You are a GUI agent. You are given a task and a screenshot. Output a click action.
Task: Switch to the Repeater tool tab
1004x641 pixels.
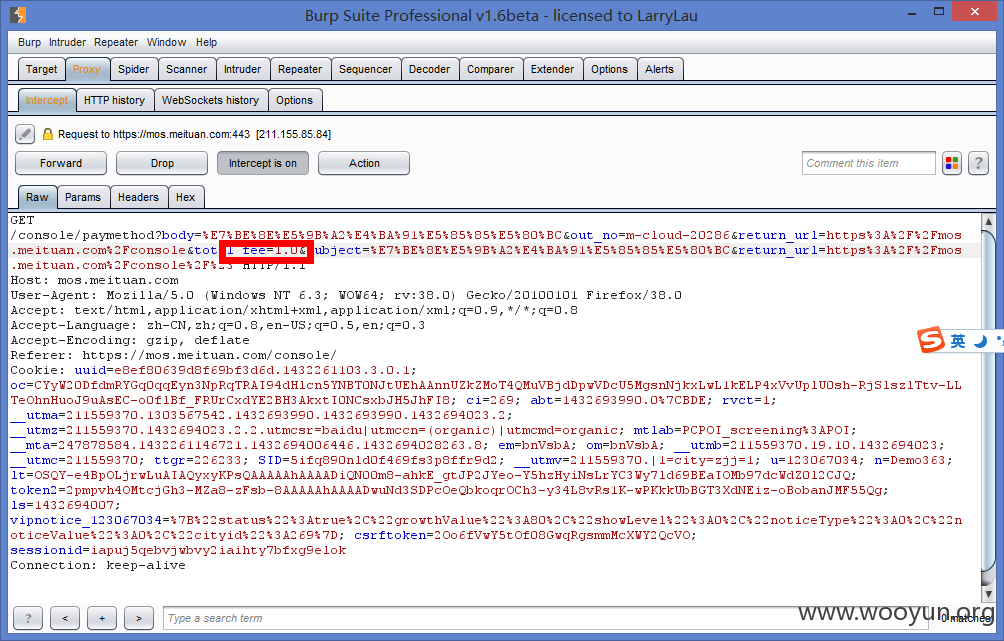300,69
